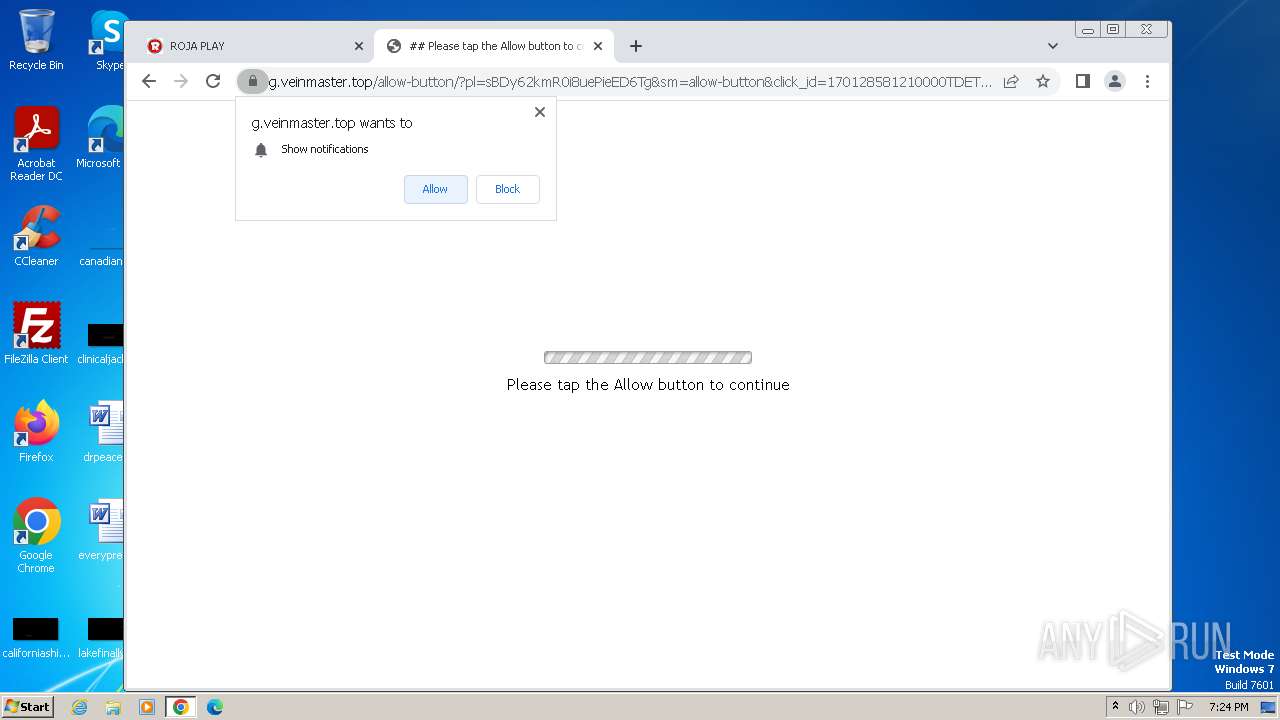
Task: Click the striped loading progress bar
Action: (x=648, y=358)
